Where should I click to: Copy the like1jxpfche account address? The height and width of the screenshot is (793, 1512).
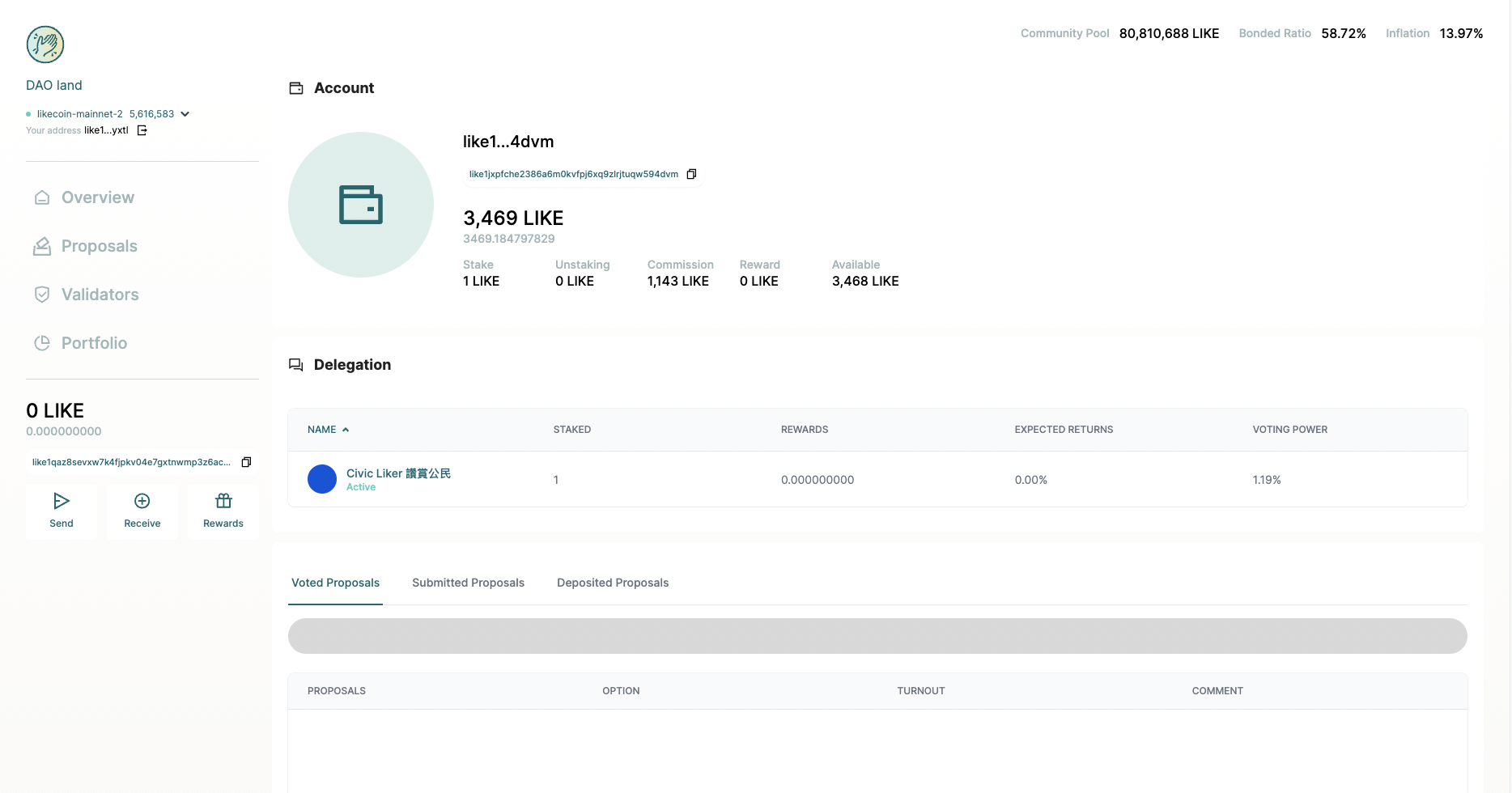pyautogui.click(x=691, y=174)
